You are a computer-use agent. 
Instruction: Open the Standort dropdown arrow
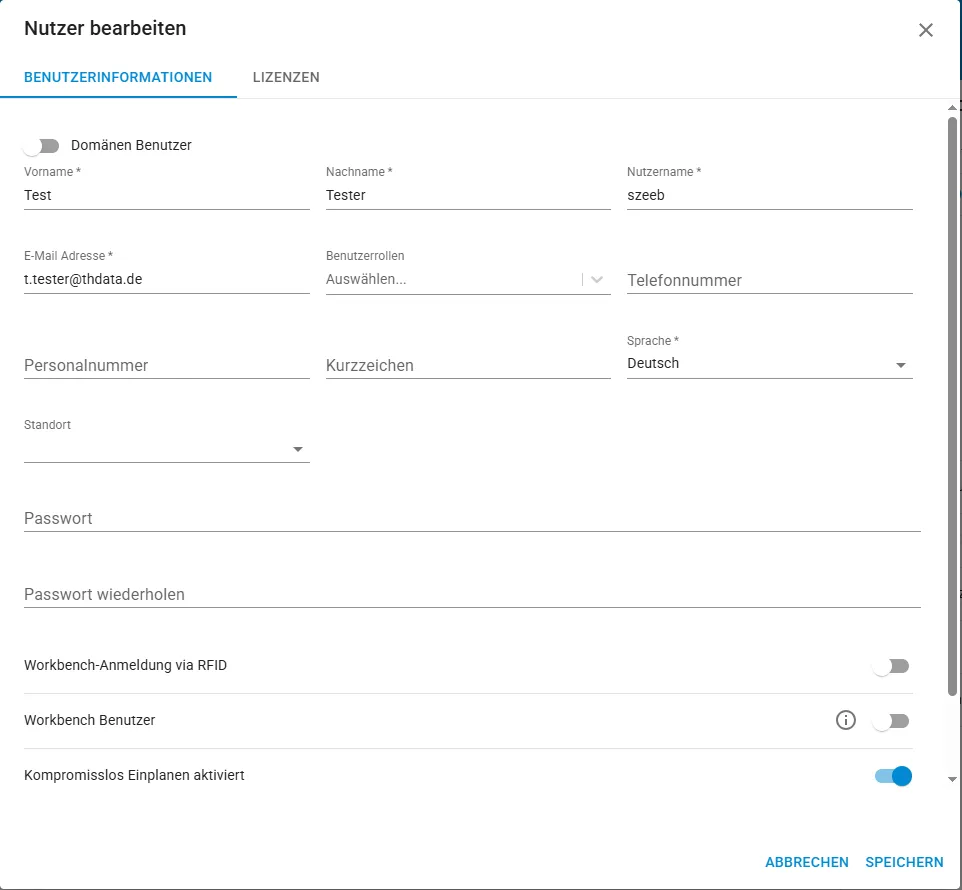(298, 449)
